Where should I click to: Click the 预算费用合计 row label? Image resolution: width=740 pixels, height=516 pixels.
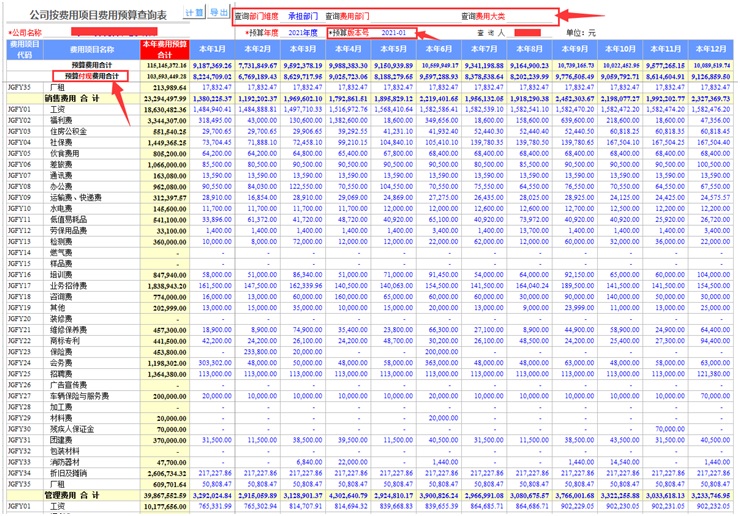tap(92, 65)
